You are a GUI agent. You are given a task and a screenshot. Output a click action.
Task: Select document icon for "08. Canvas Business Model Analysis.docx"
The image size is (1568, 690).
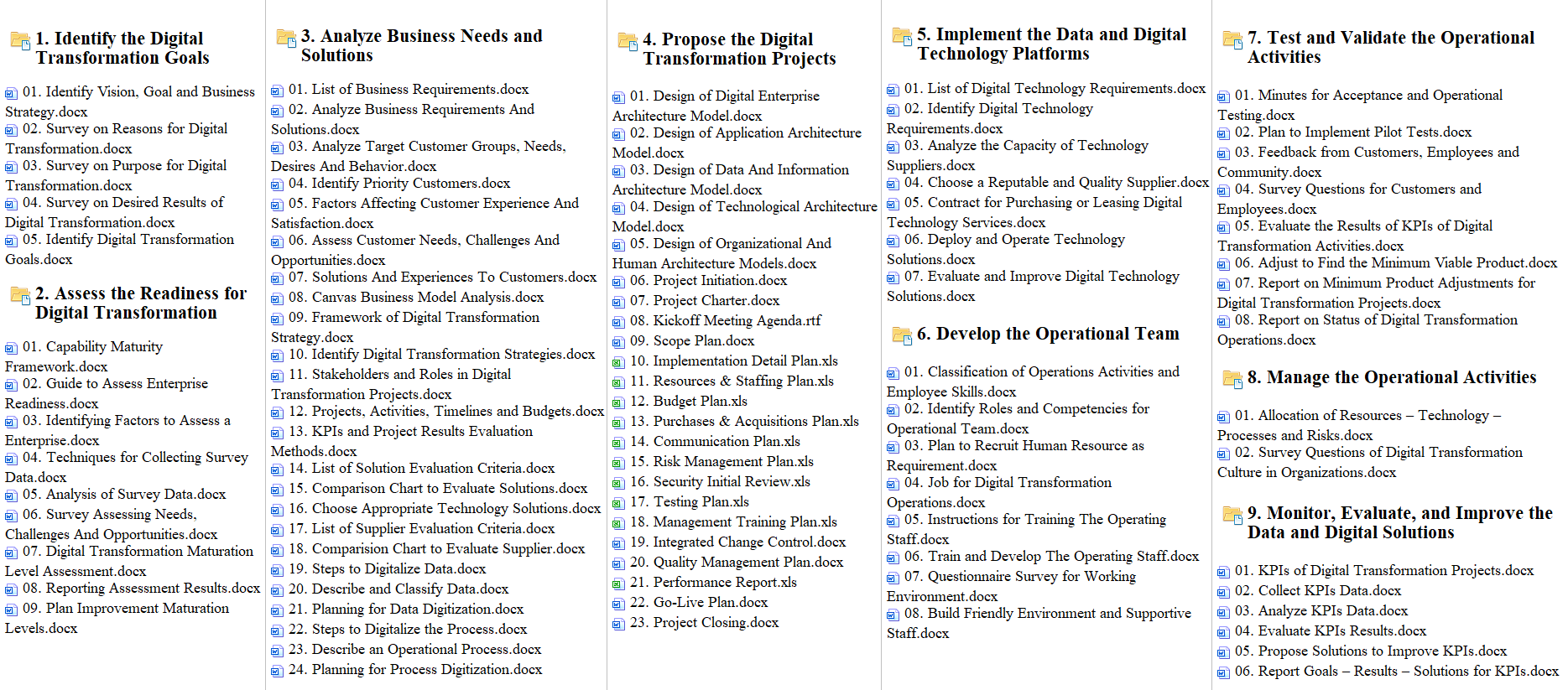point(277,298)
